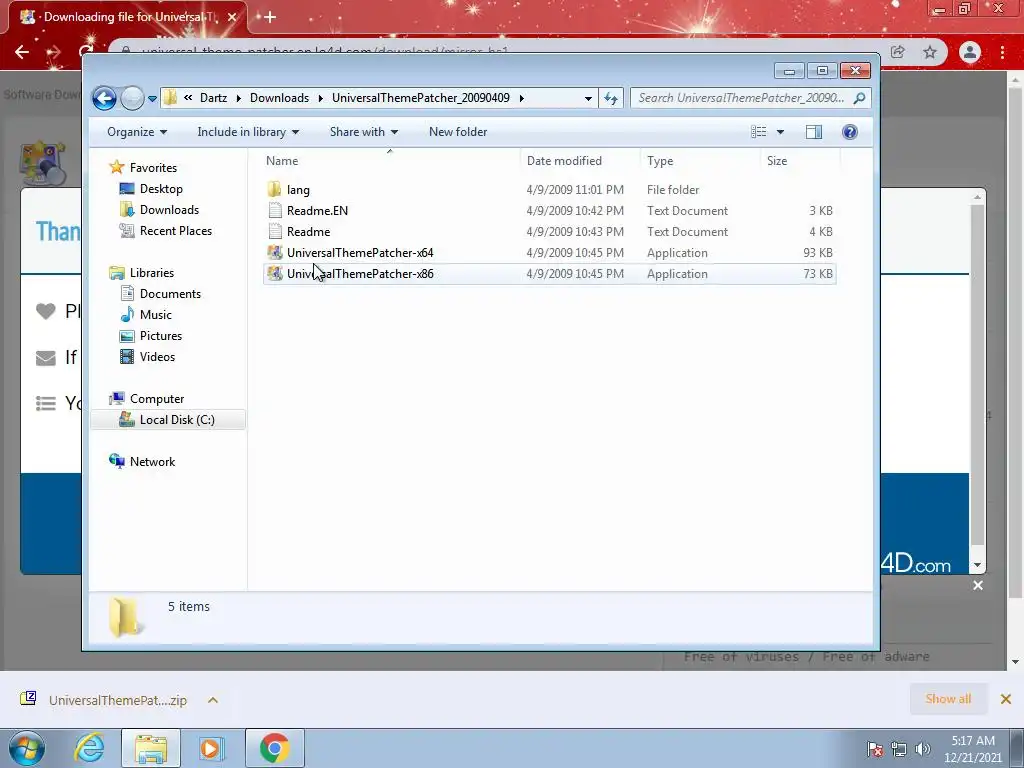The width and height of the screenshot is (1024, 768).
Task: Open UniversalThemePat....zip in Chrome download bar
Action: click(118, 700)
